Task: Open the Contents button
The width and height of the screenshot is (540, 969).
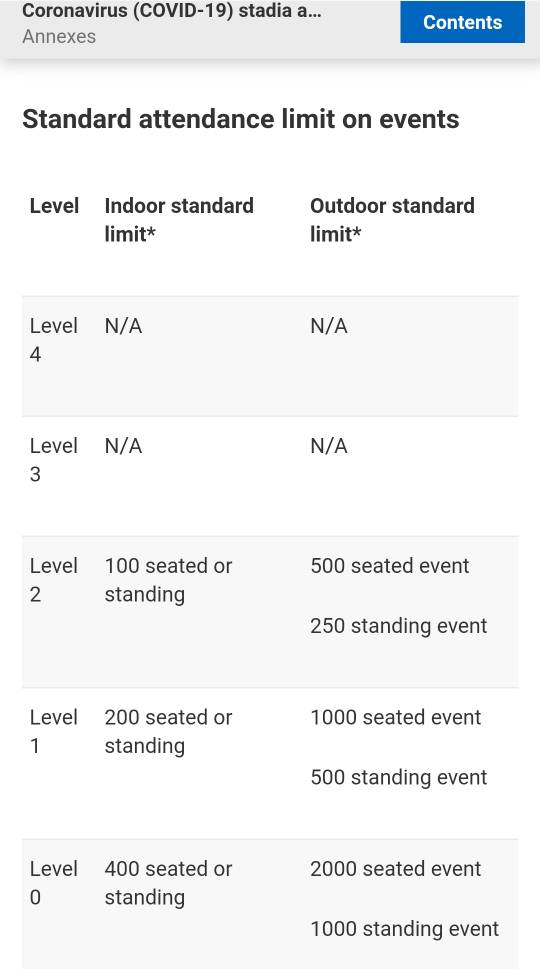Action: pyautogui.click(x=462, y=22)
